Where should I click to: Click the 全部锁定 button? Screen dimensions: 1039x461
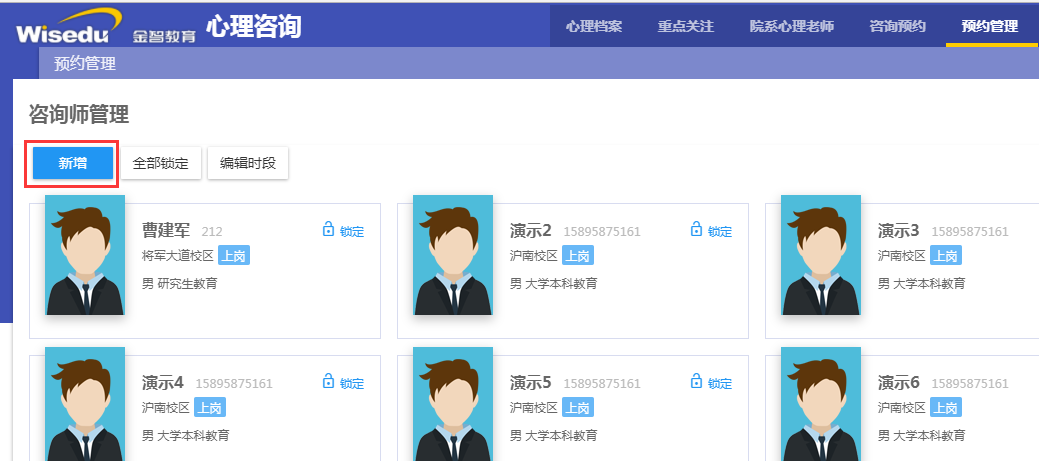click(160, 164)
